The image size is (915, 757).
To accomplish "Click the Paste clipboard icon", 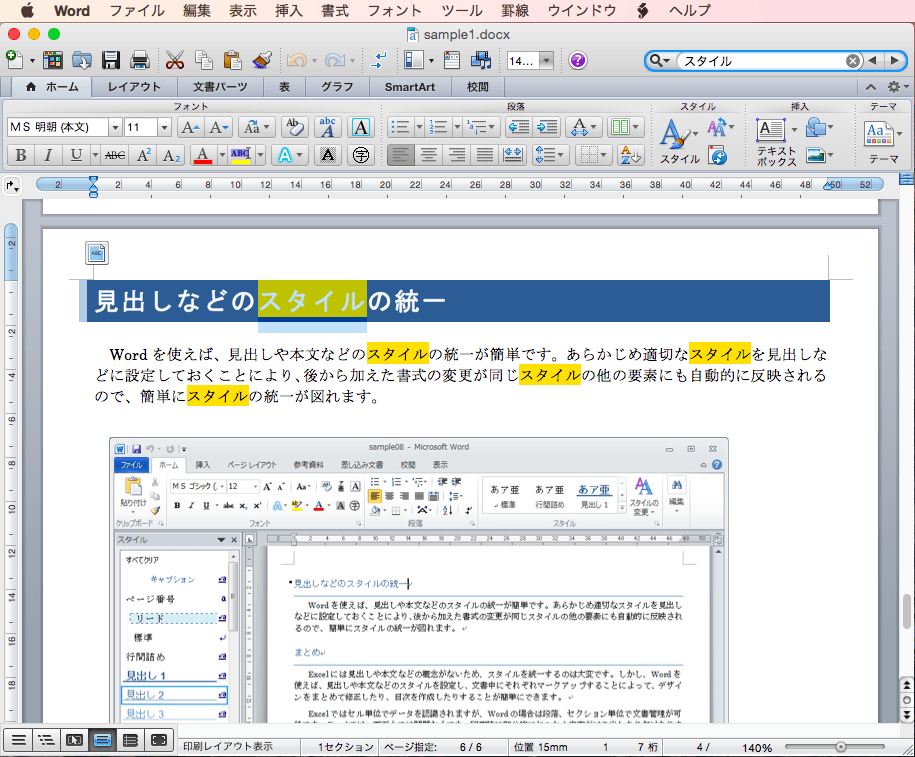I will click(232, 60).
